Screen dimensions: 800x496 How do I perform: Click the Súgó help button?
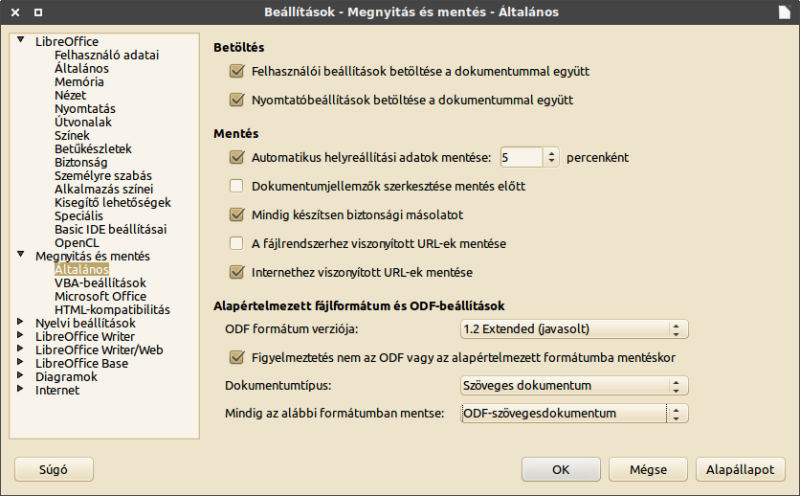click(x=54, y=469)
